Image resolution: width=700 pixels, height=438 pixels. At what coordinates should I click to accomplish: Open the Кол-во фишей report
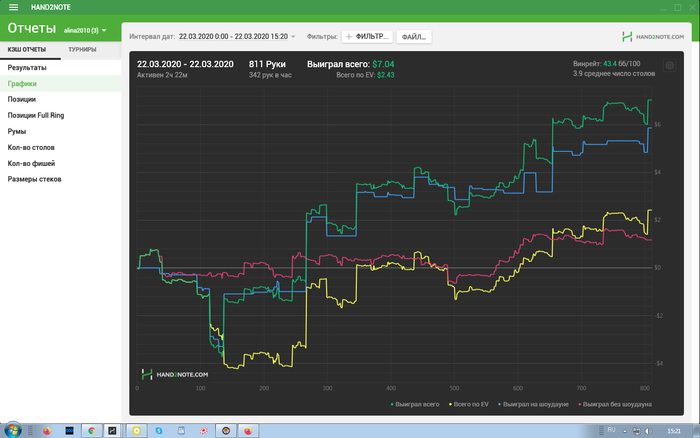pyautogui.click(x=61, y=163)
